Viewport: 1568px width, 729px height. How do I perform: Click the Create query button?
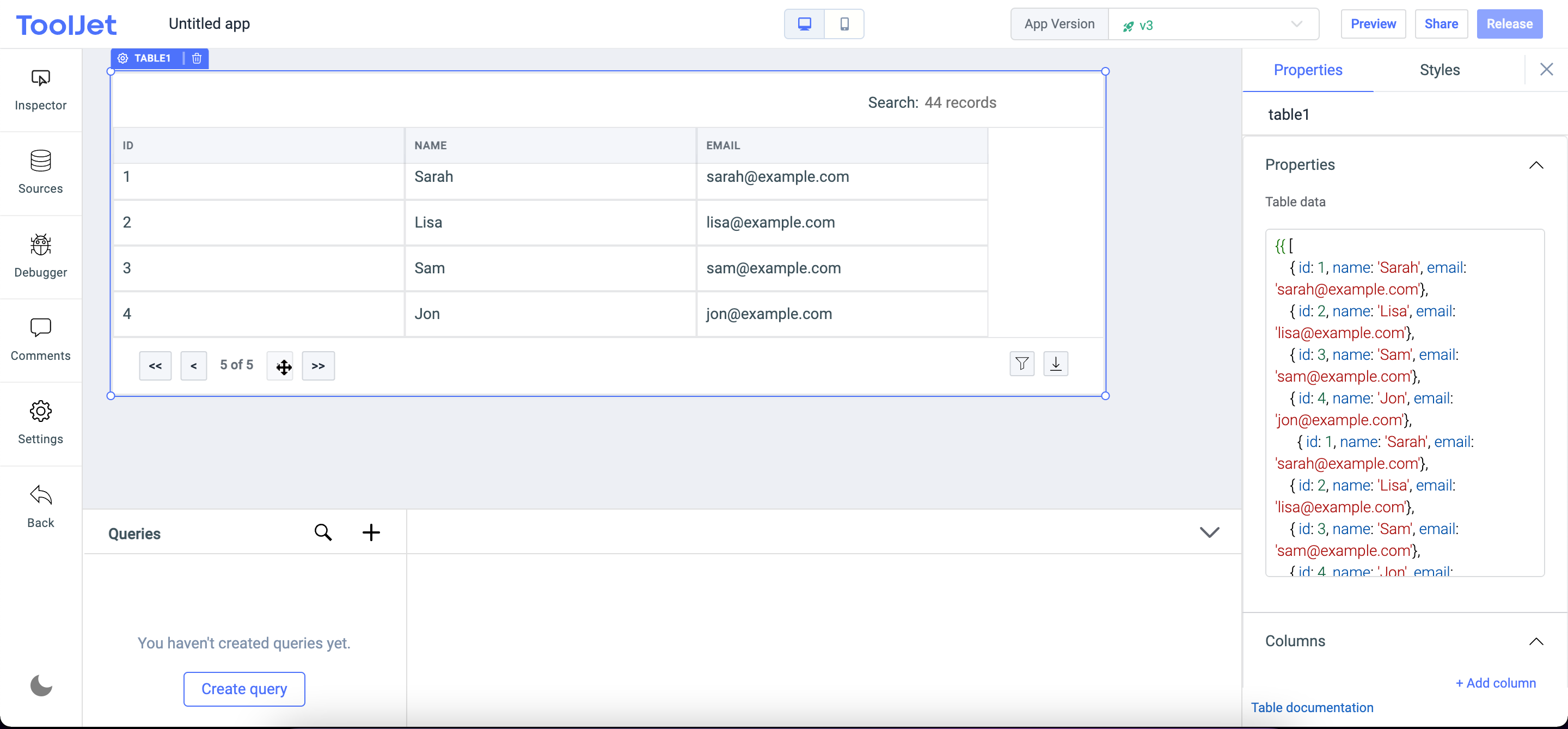(x=243, y=689)
